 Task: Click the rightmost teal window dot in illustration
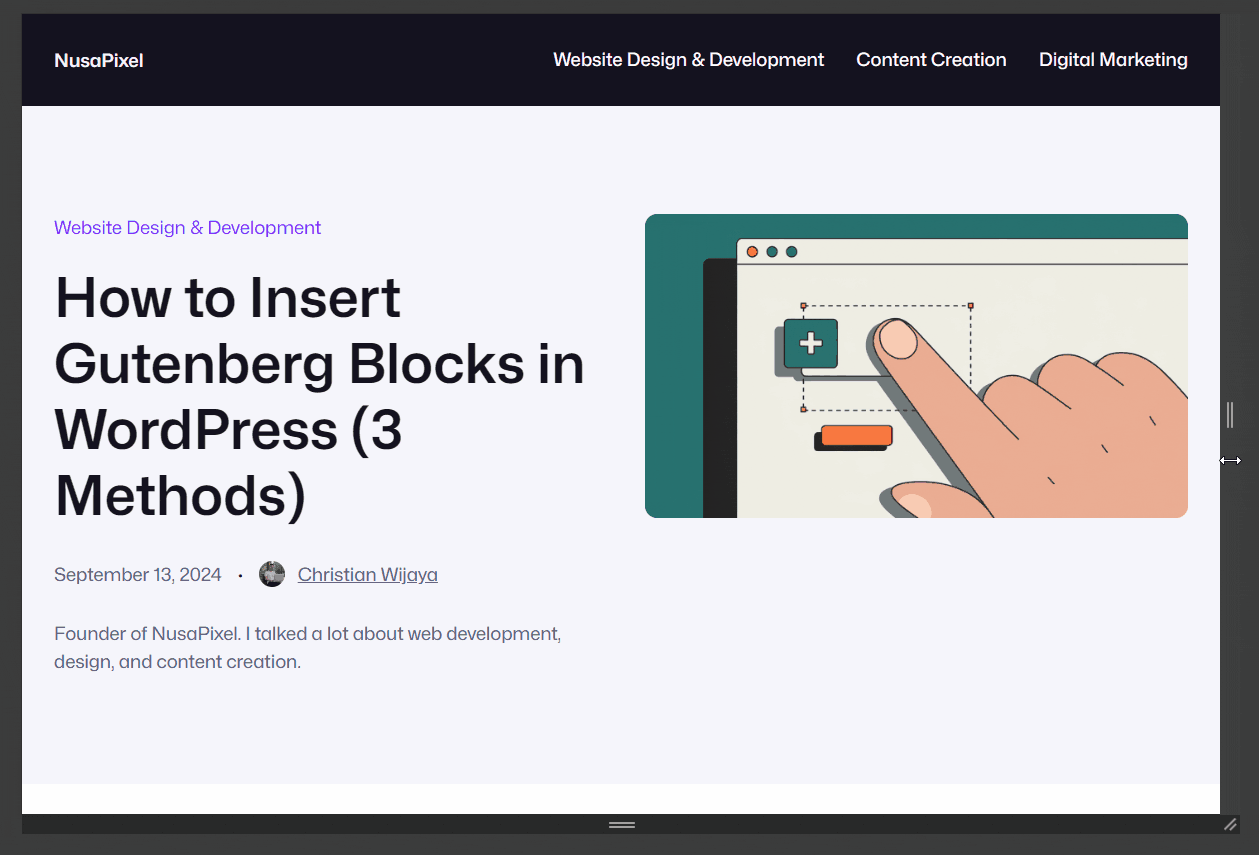pos(792,252)
